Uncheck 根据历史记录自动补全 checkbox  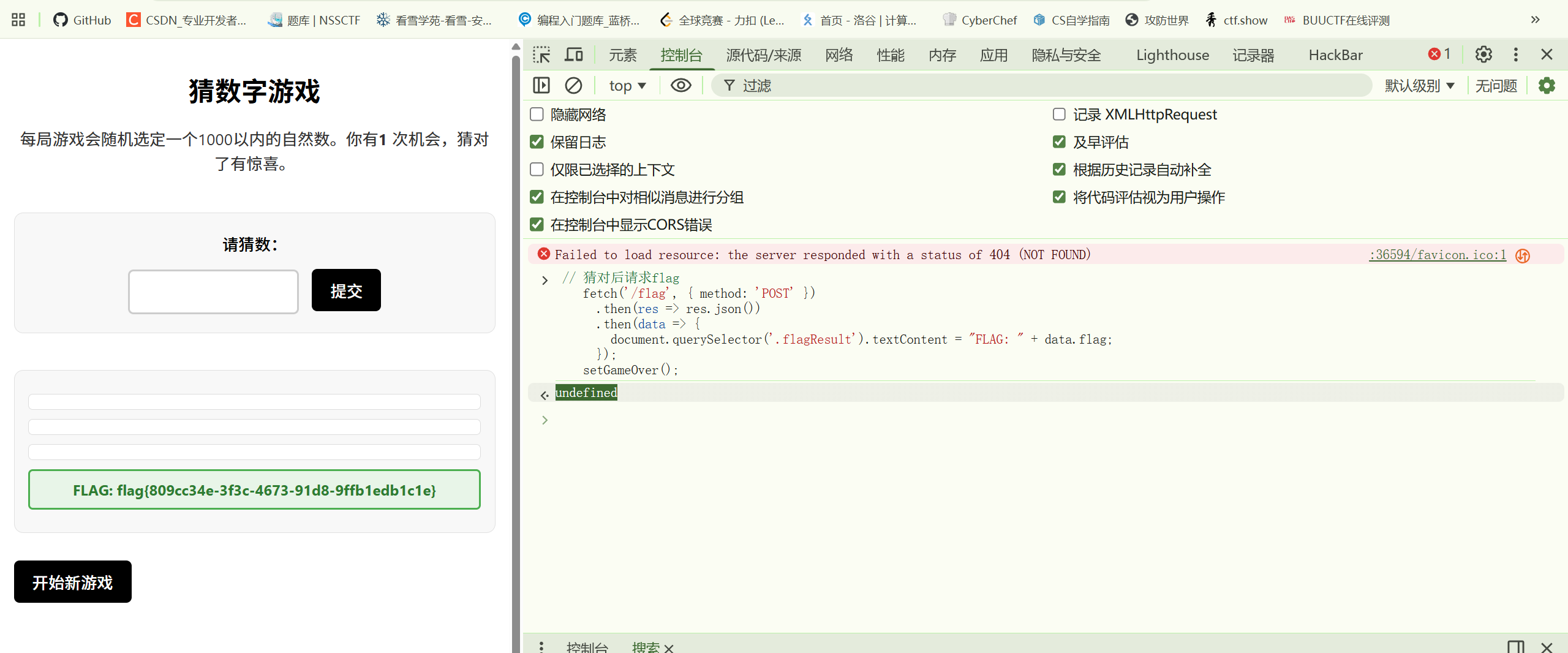pyautogui.click(x=1059, y=169)
